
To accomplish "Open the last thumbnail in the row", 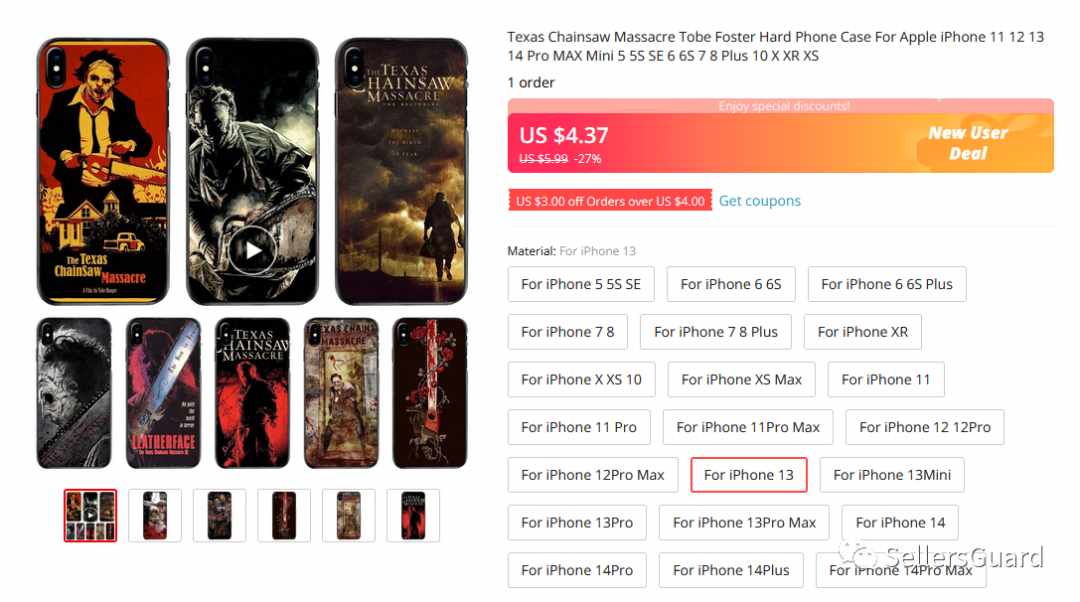I will click(x=413, y=515).
